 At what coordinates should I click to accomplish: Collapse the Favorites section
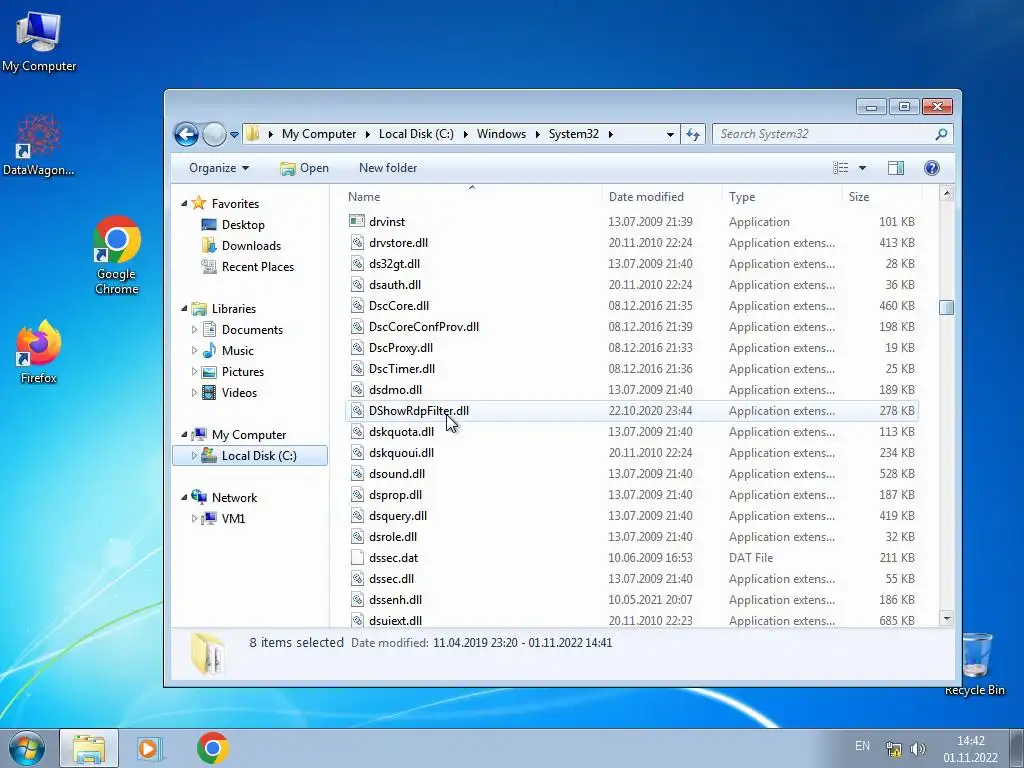tap(184, 204)
